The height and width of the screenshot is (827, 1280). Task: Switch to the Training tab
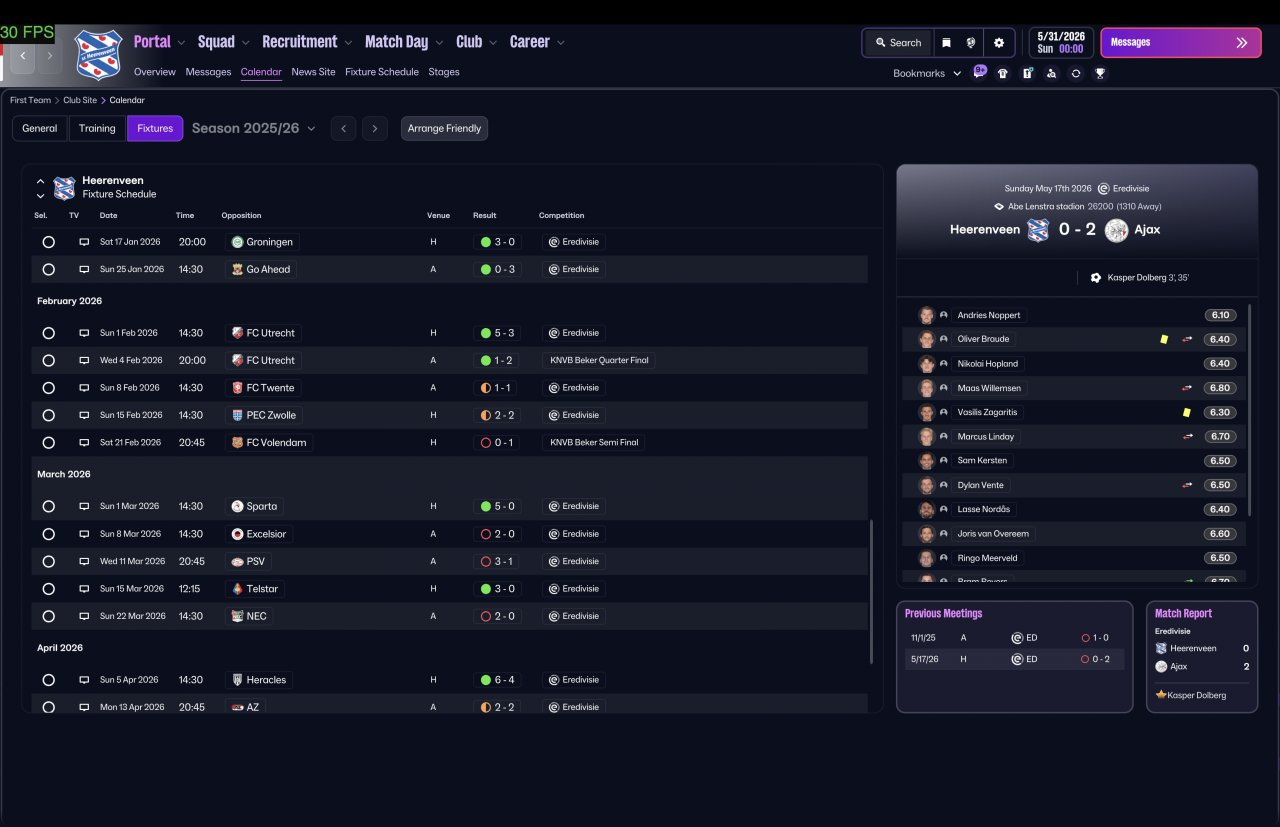tap(97, 128)
